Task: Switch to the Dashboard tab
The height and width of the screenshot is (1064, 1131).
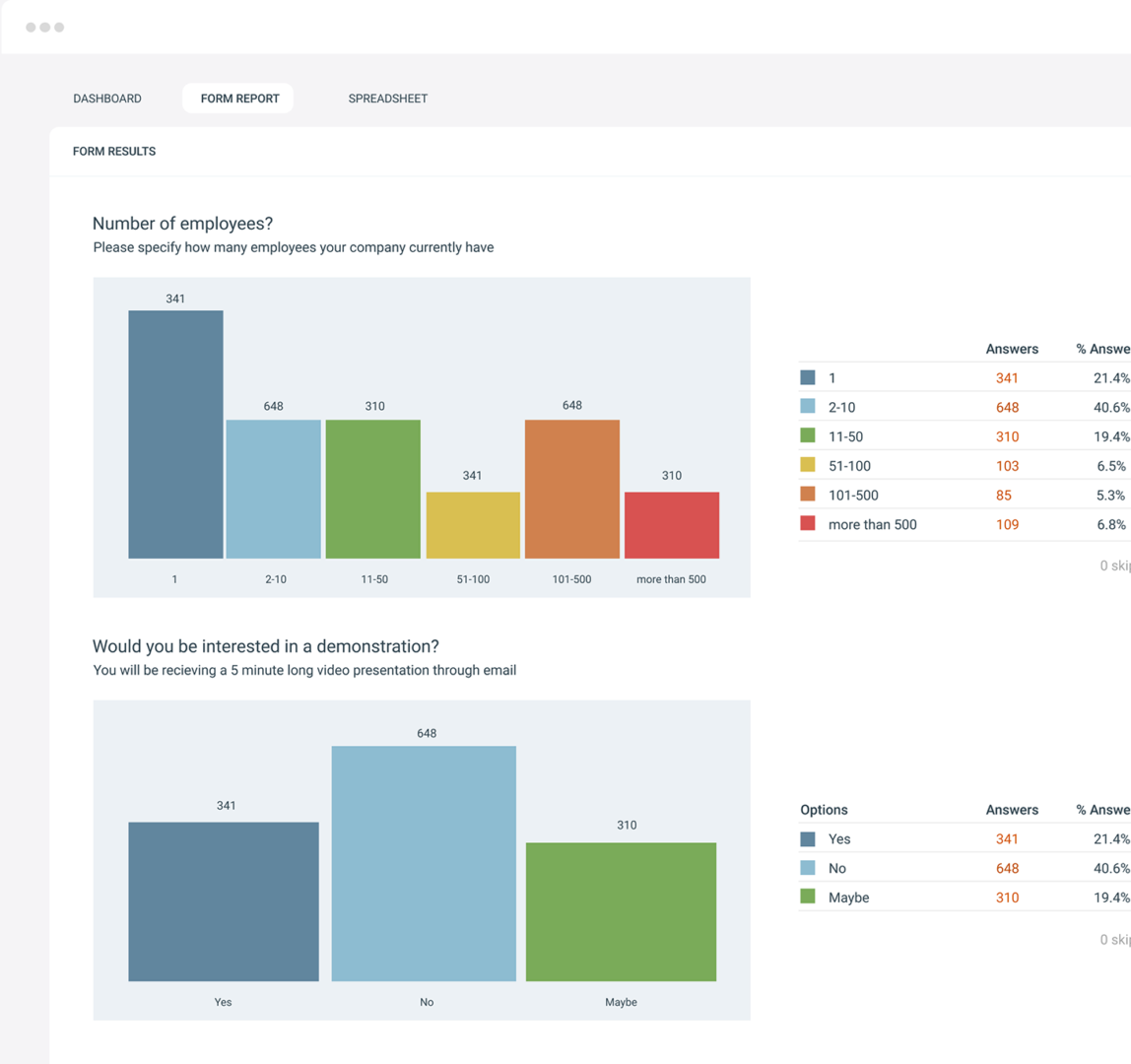Action: [x=106, y=99]
